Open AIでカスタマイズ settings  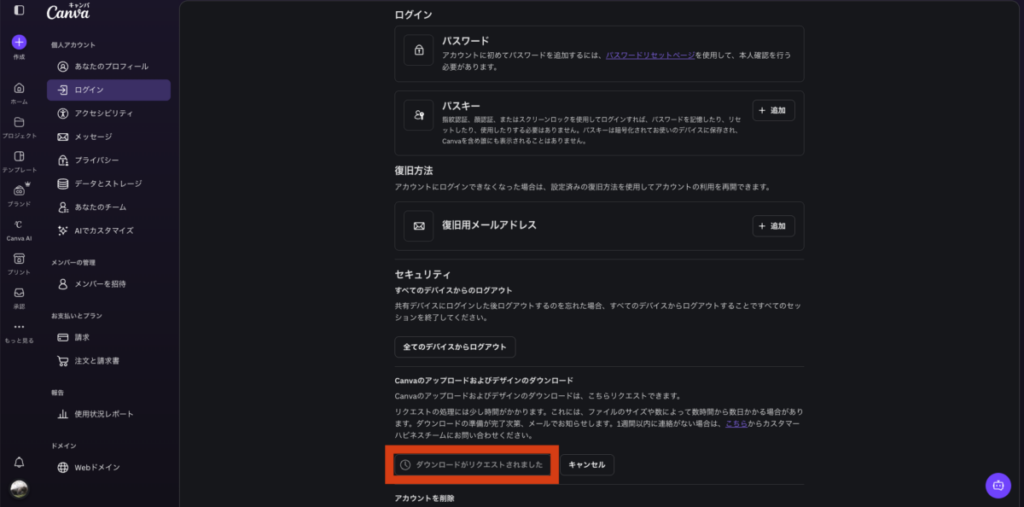108,231
